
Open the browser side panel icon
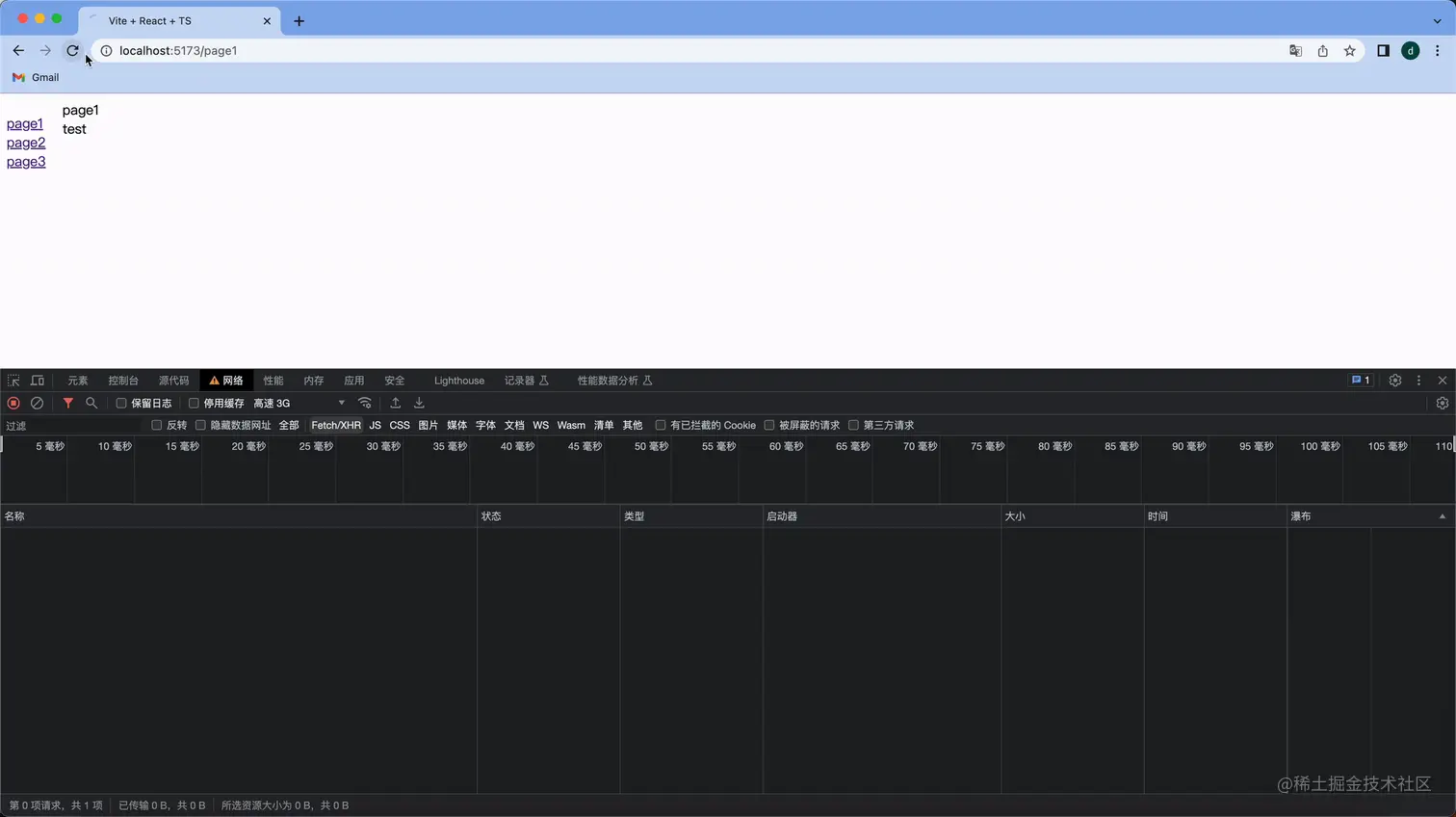tap(1383, 51)
